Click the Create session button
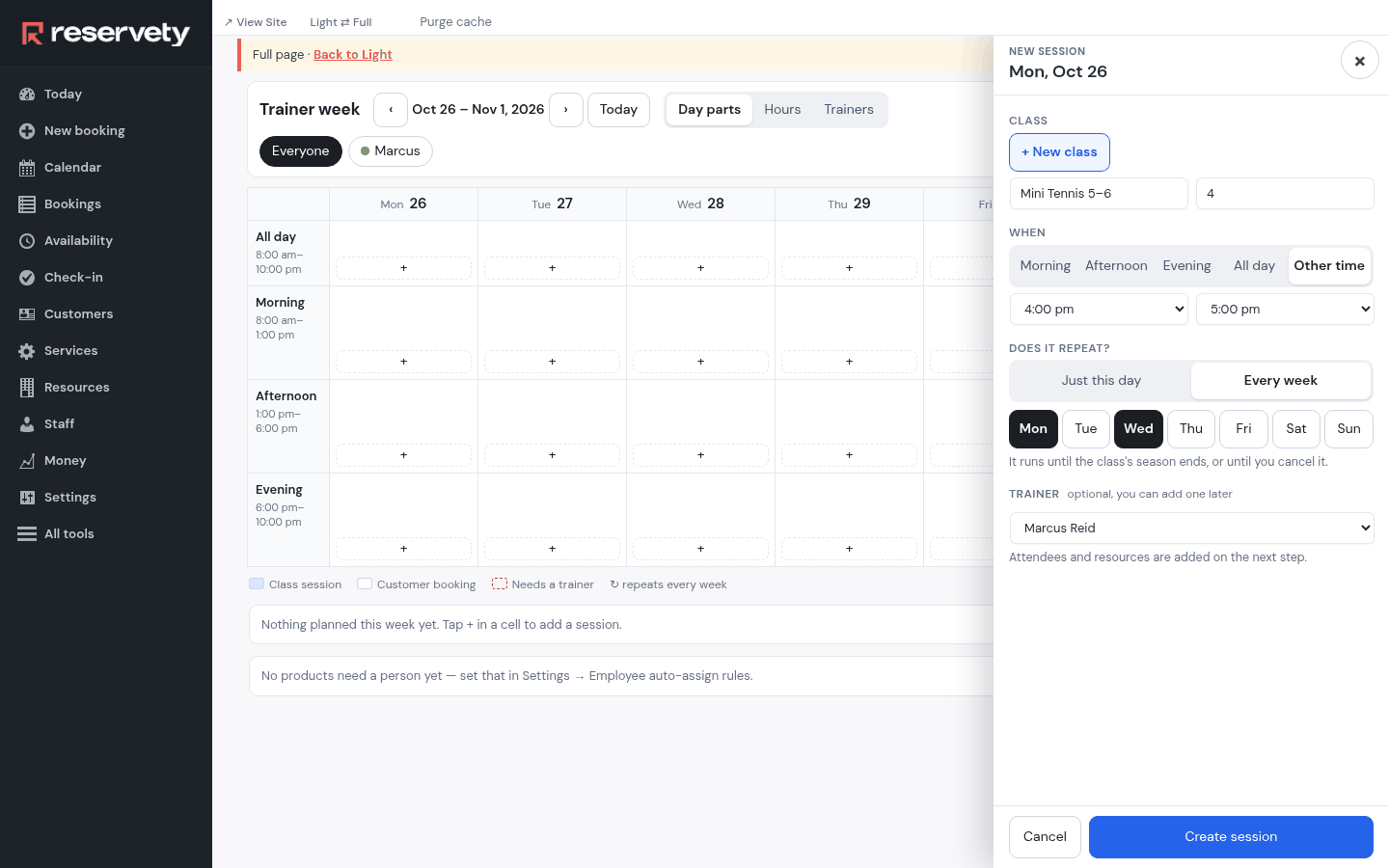Viewport: 1389px width, 868px height. pos(1231,837)
